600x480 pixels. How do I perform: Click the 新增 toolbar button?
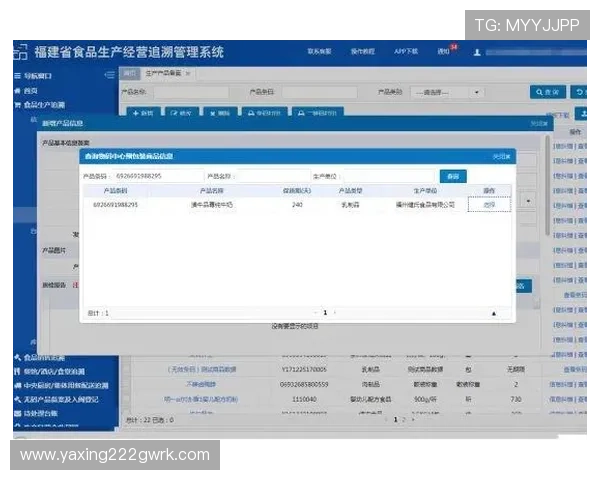(x=143, y=113)
